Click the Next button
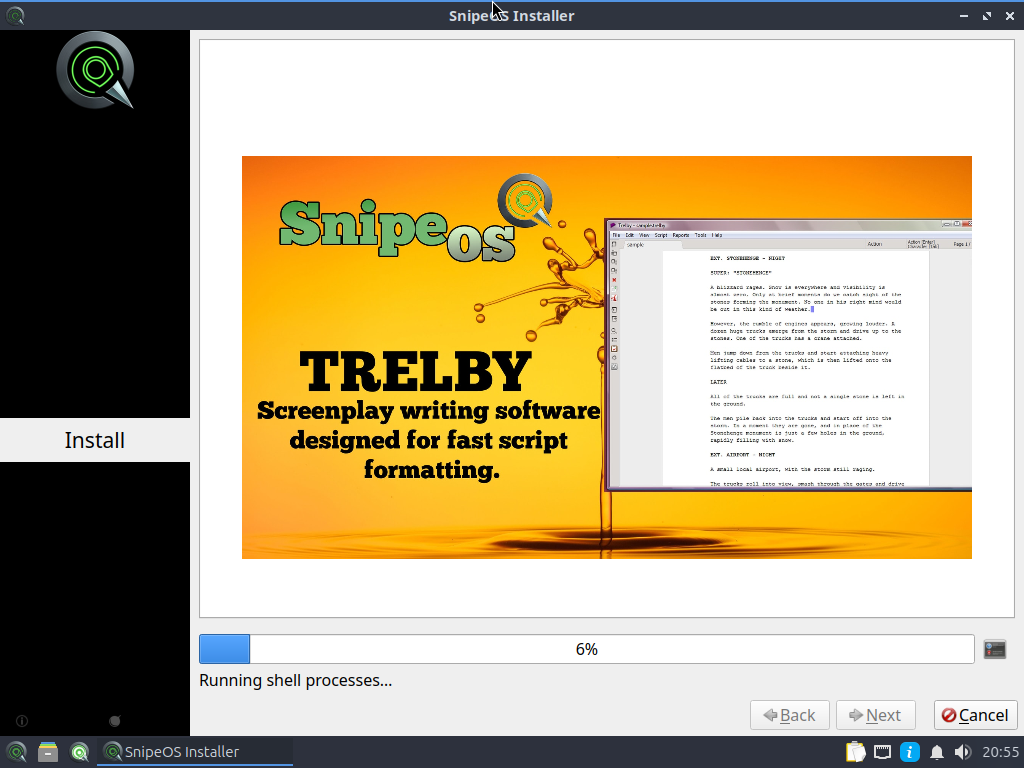1024x768 pixels. tap(876, 715)
